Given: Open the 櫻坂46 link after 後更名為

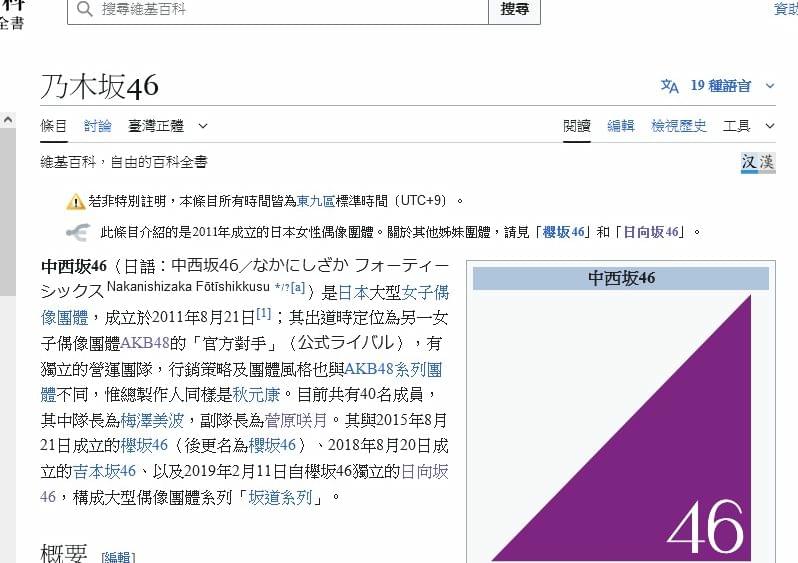Looking at the screenshot, I should [272, 445].
